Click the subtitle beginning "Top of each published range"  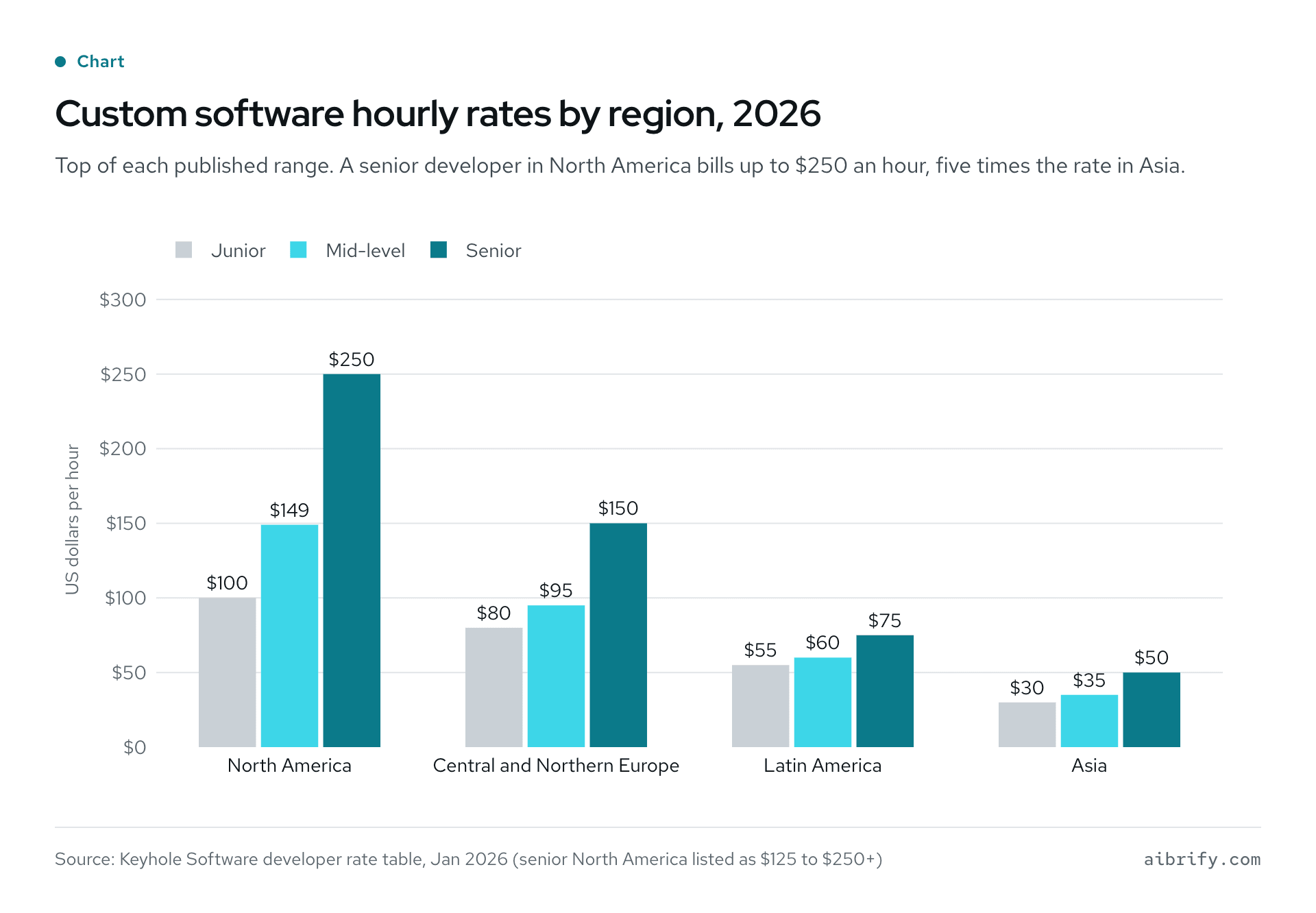620,166
